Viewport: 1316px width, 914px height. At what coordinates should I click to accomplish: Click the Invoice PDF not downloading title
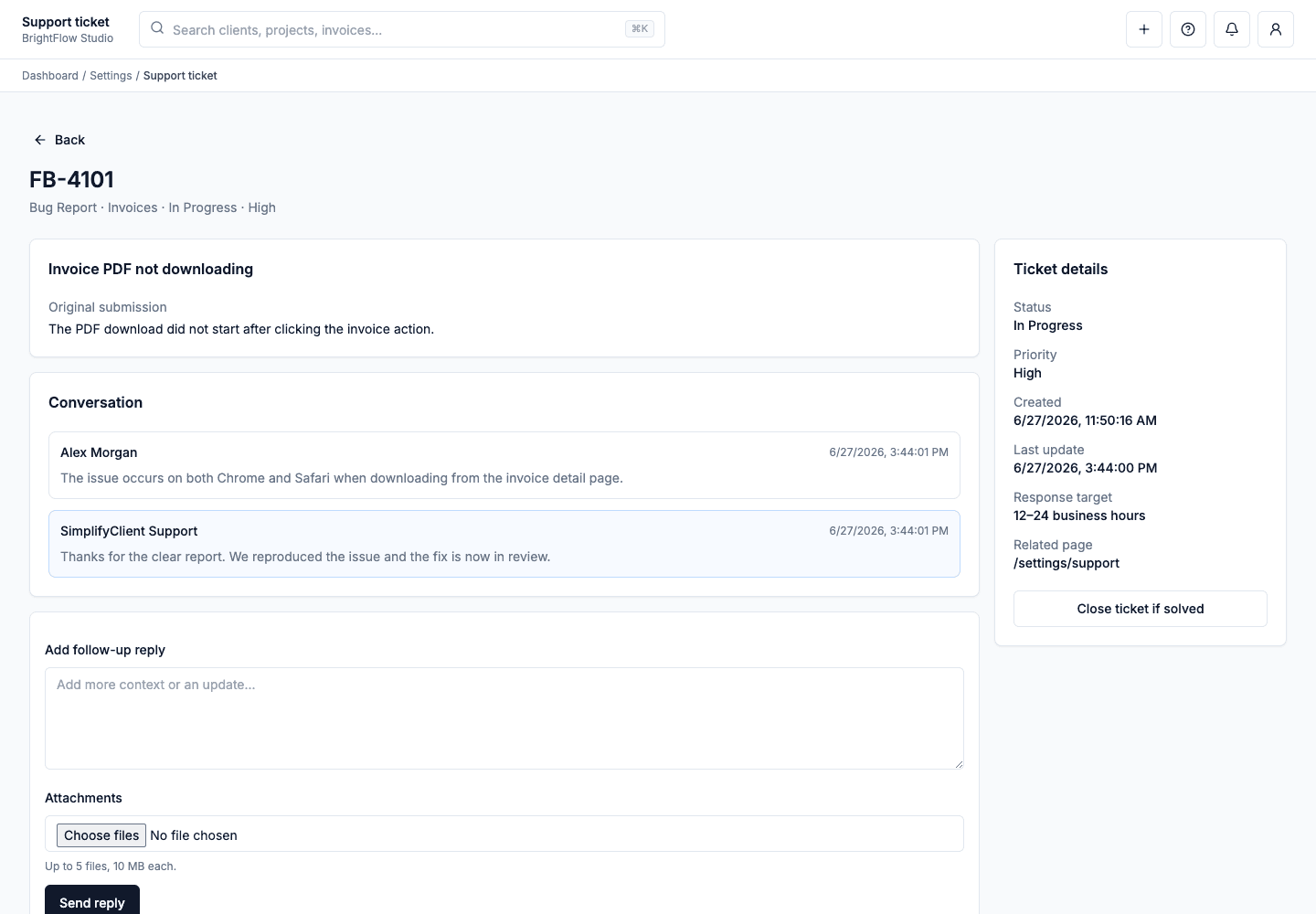click(x=151, y=269)
